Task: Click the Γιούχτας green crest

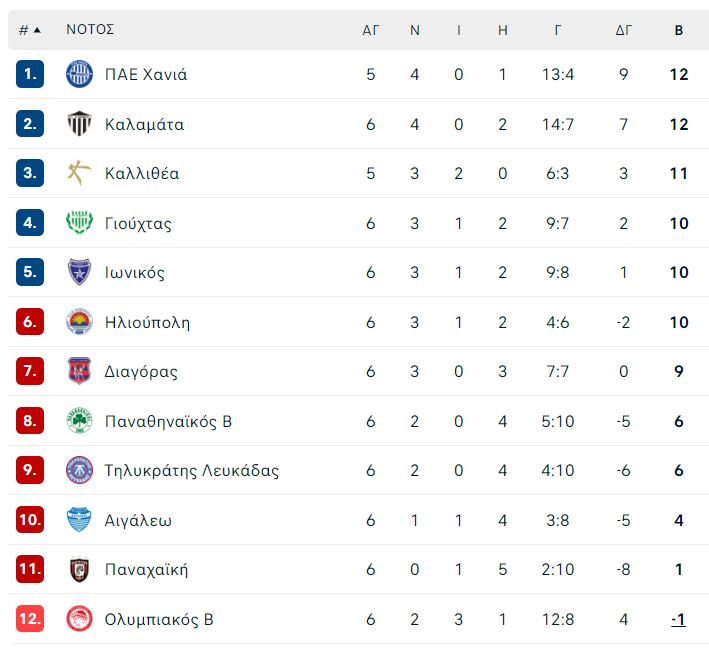Action: 79,223
